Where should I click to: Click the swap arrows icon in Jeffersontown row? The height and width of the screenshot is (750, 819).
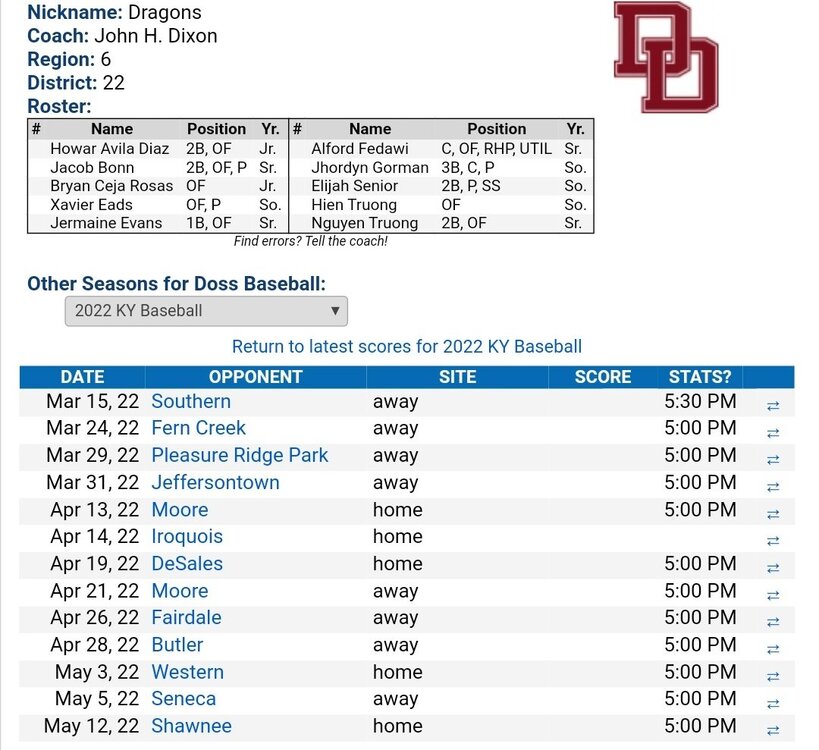(773, 486)
